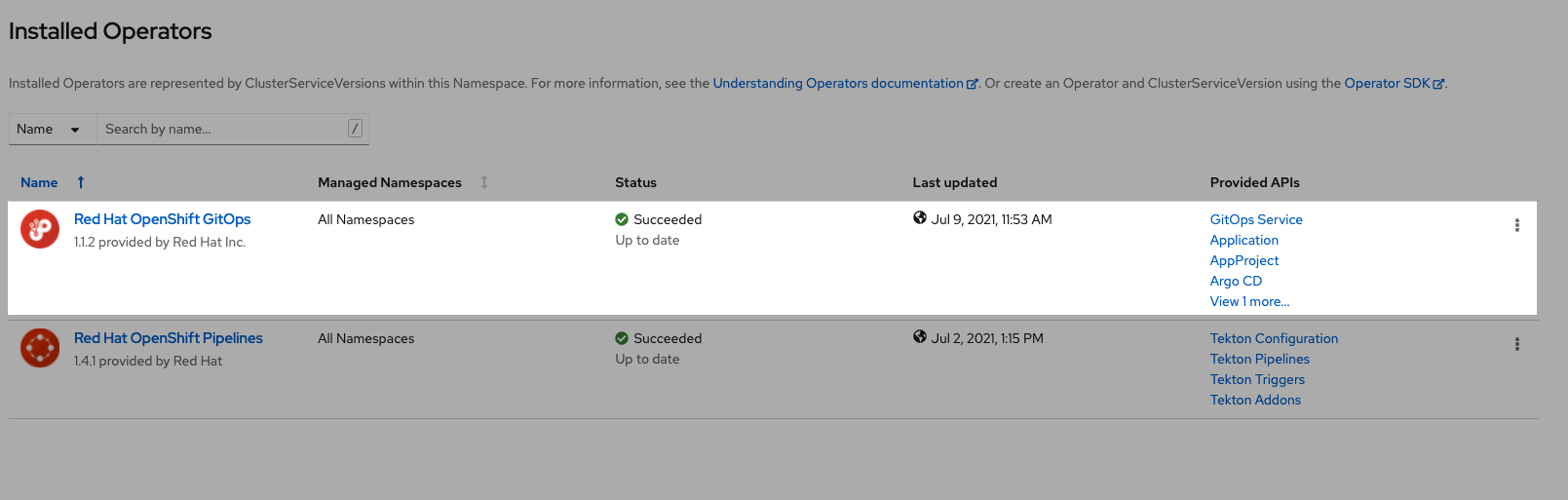Open the Argo CD provided API
The height and width of the screenshot is (500, 1568).
pyautogui.click(x=1236, y=281)
